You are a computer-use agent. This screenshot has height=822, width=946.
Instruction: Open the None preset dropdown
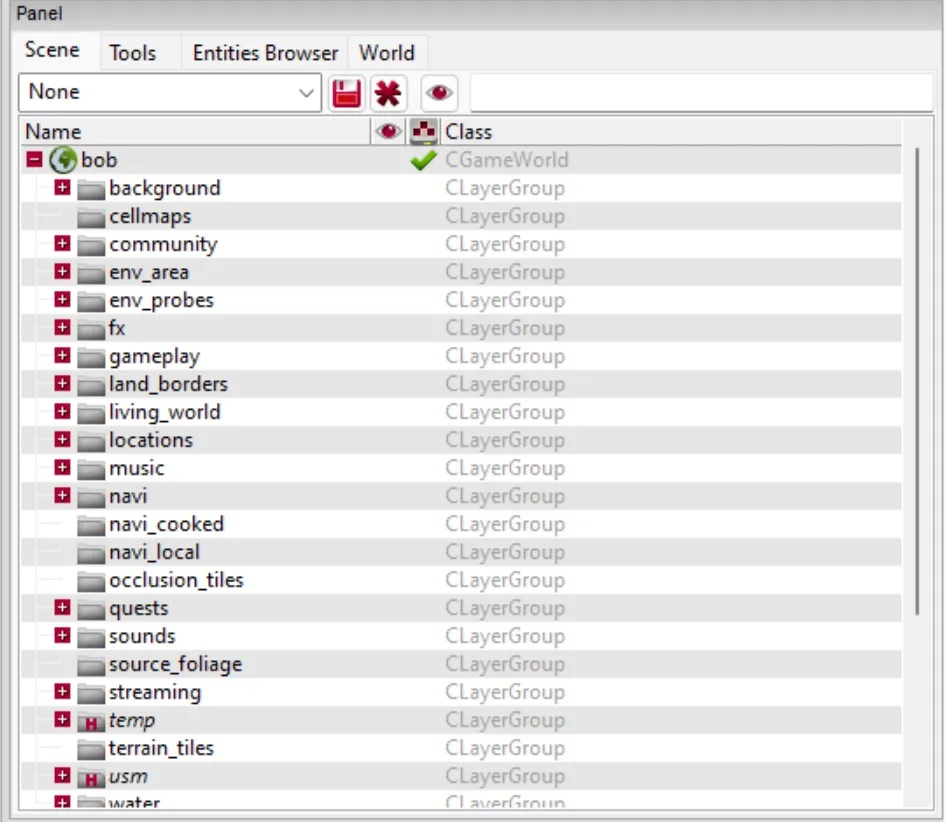305,92
